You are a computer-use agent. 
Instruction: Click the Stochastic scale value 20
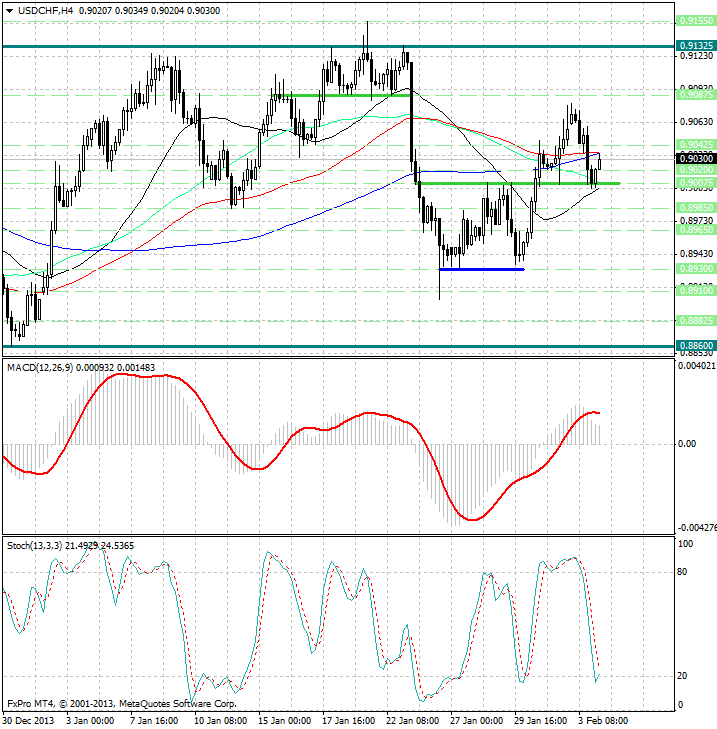tap(682, 676)
